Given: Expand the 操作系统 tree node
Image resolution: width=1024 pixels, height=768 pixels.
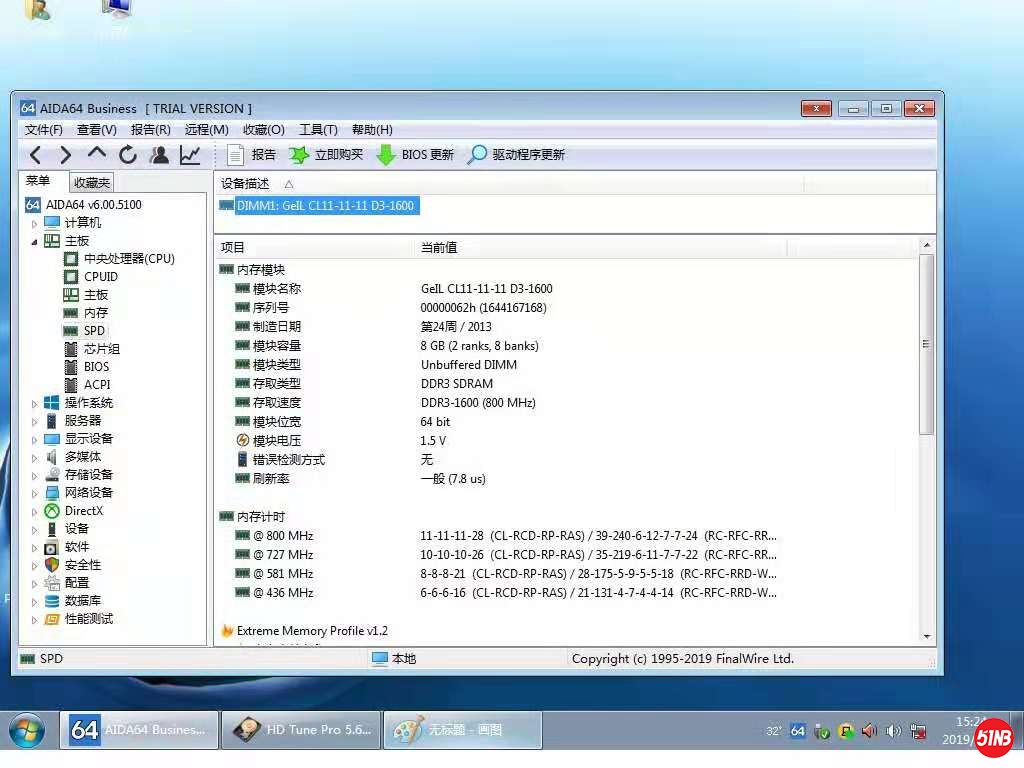Looking at the screenshot, I should (x=34, y=403).
